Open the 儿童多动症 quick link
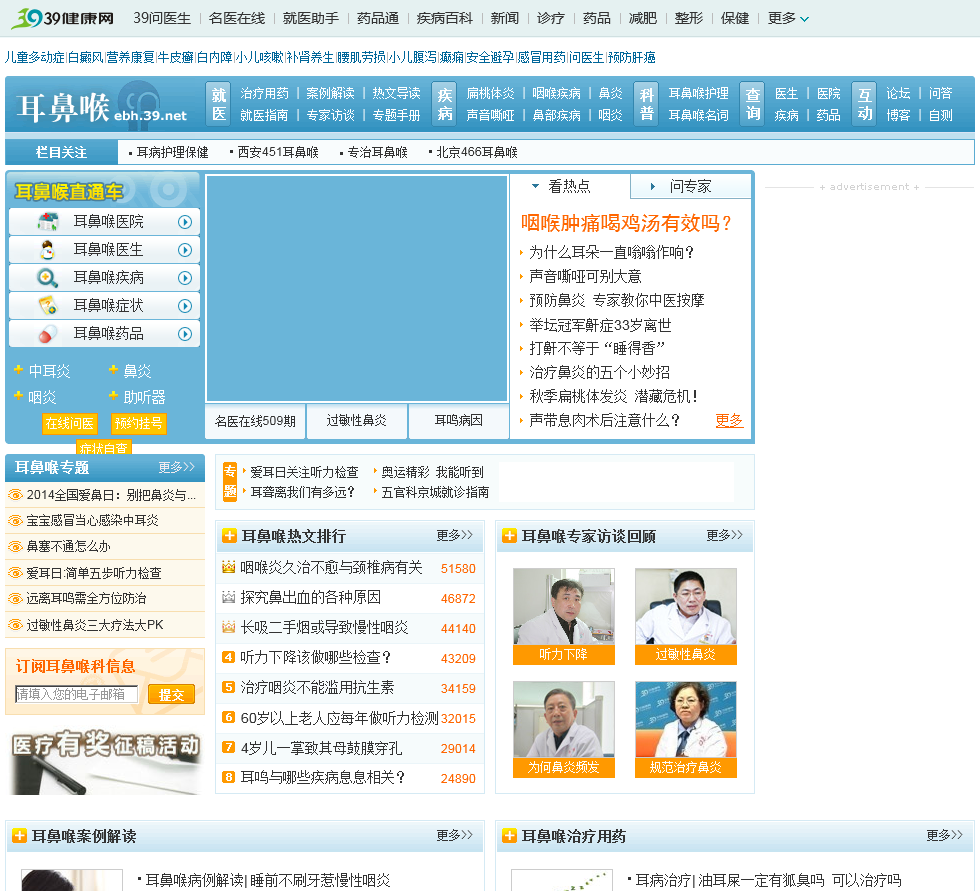 (x=34, y=57)
